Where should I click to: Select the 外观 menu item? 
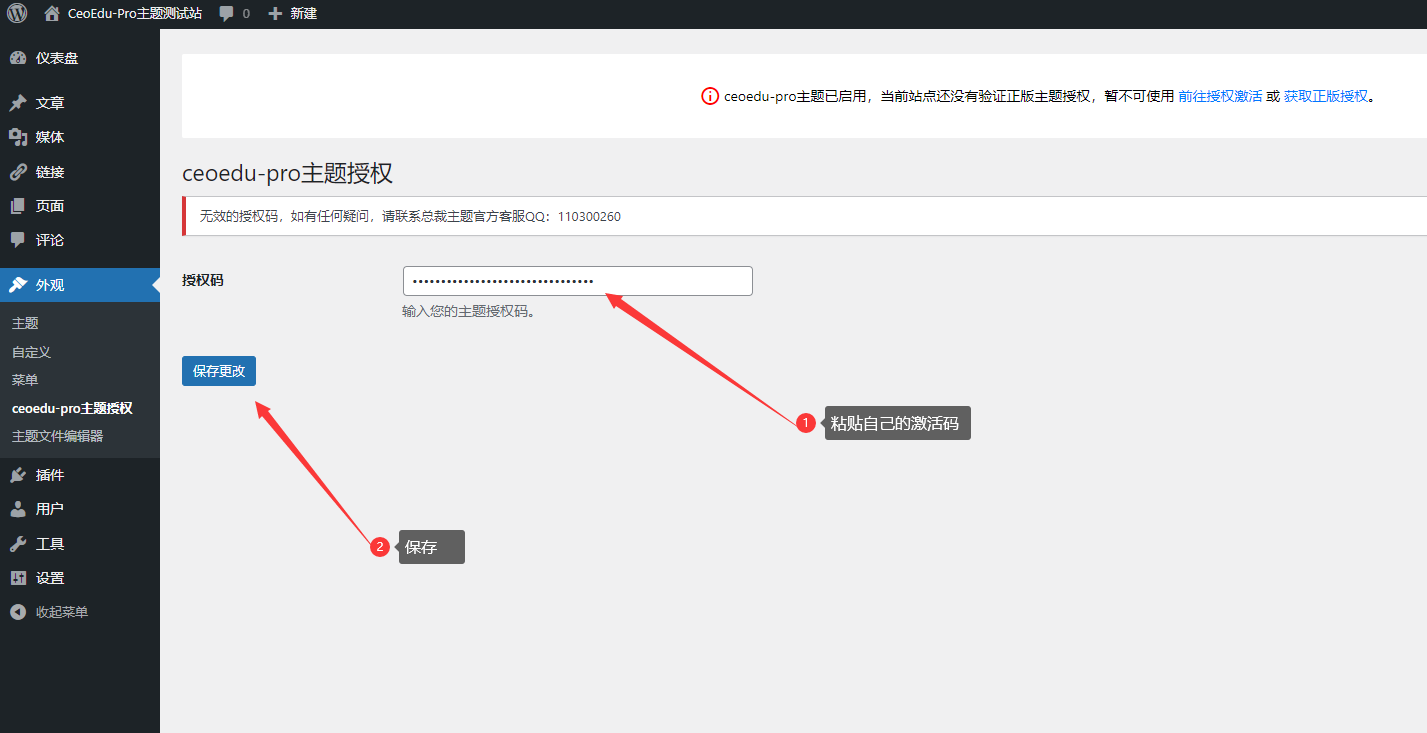(80, 285)
